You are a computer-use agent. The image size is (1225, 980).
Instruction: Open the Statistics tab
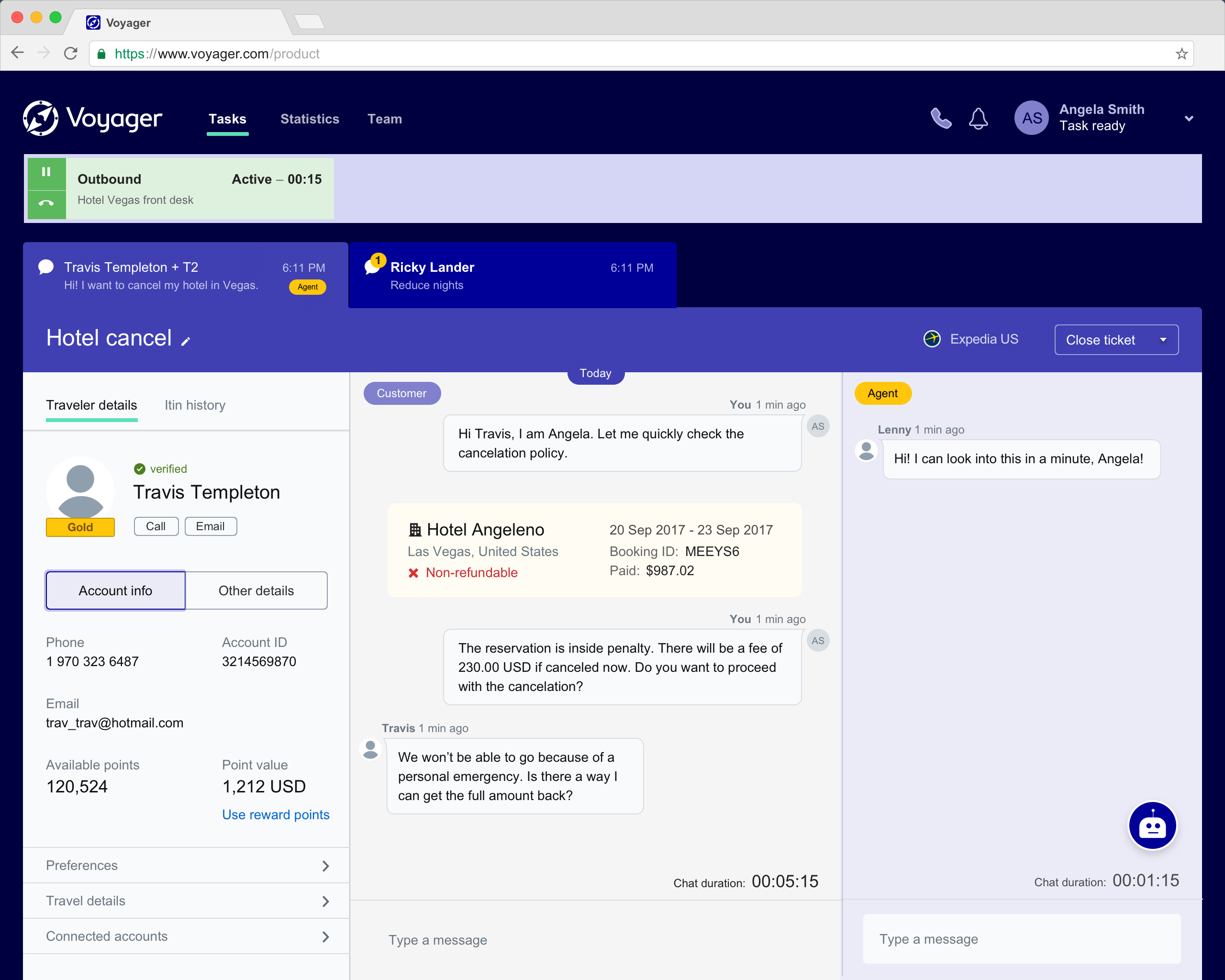pyautogui.click(x=310, y=119)
